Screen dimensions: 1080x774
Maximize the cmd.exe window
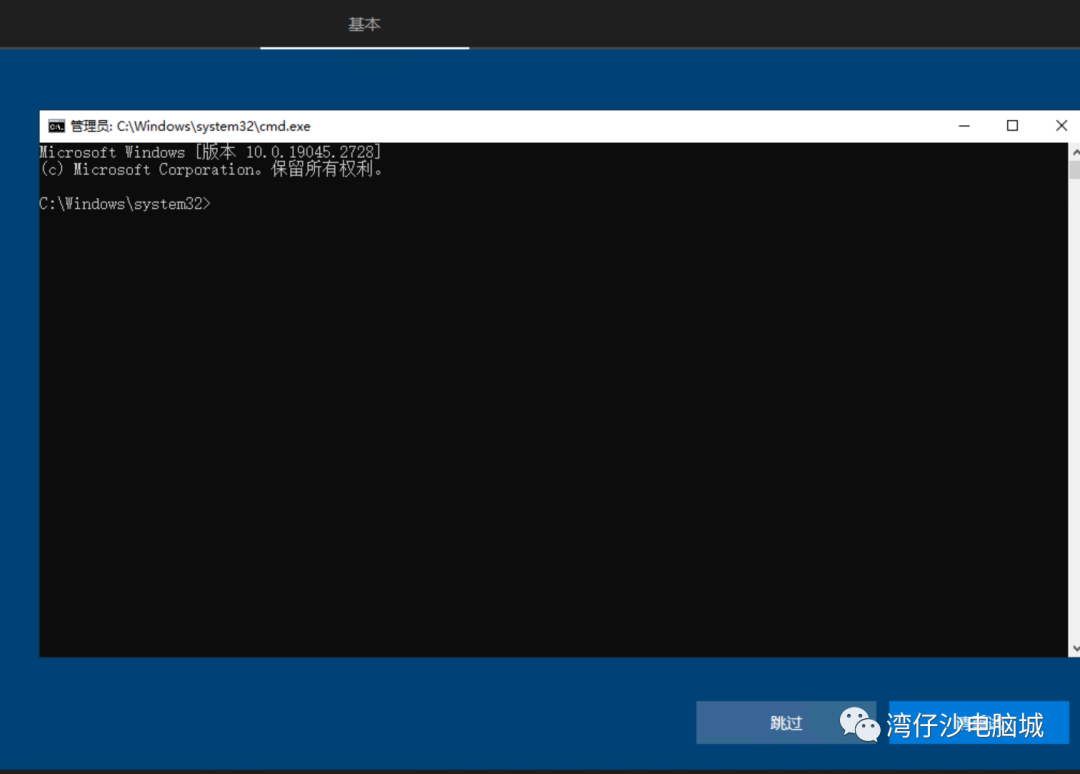tap(1012, 126)
